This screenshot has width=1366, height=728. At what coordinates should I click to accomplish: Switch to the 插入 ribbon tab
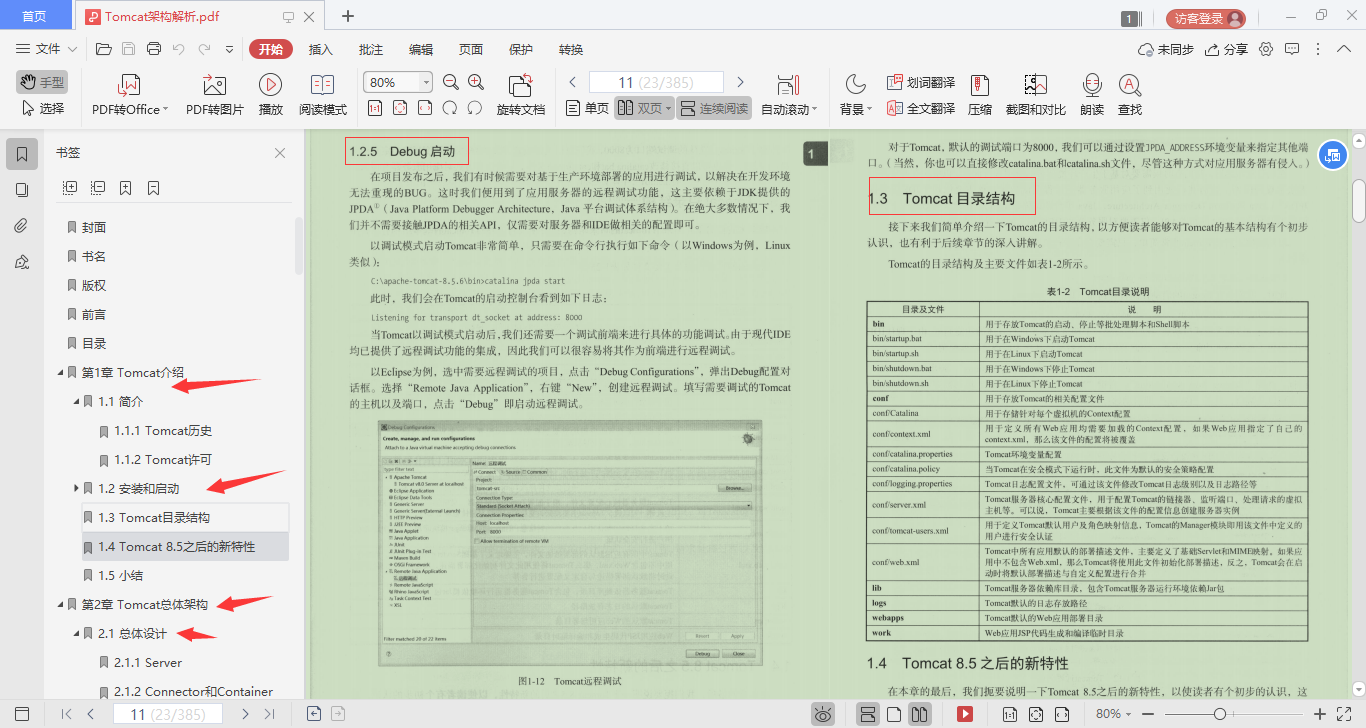click(x=319, y=48)
